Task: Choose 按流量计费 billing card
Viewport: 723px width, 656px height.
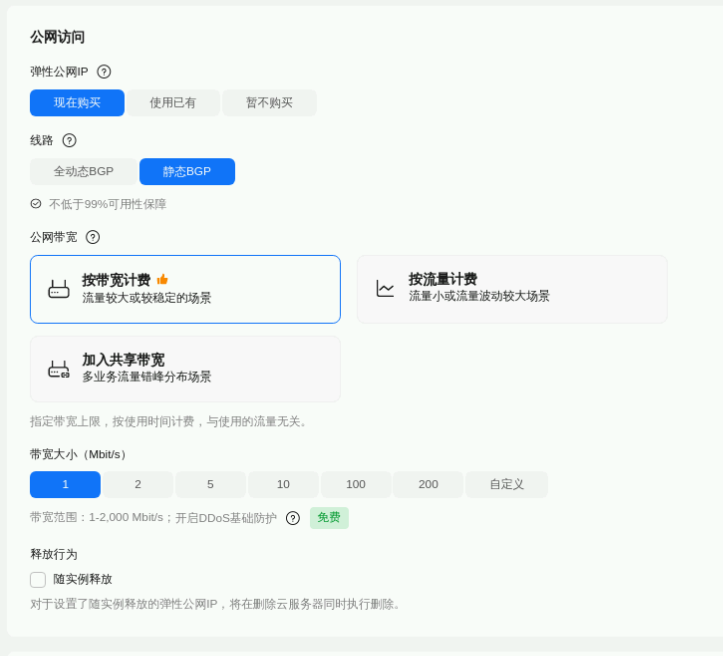Action: pos(512,289)
